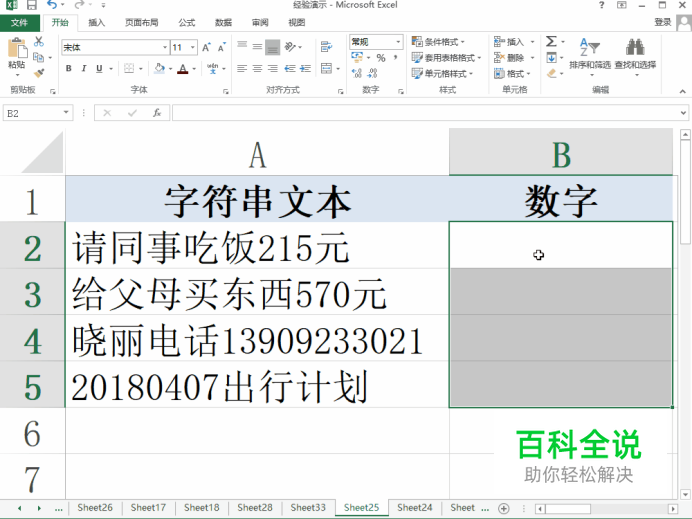Toggle top vertical align

pos(242,46)
